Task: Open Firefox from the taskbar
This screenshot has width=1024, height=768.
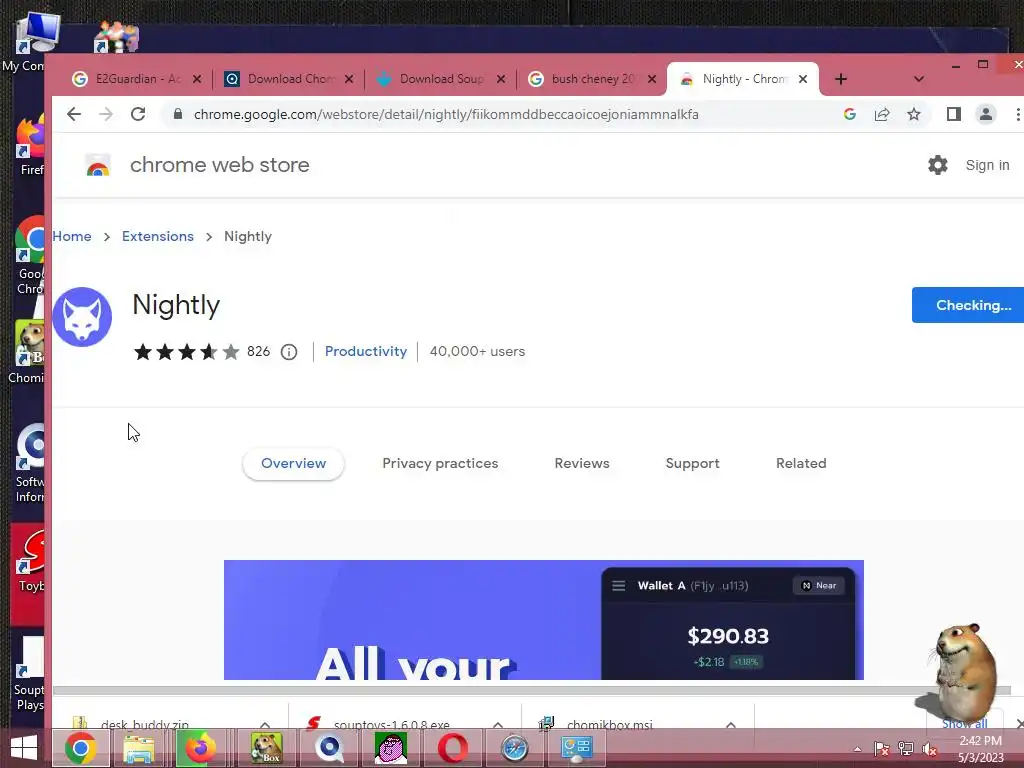Action: pyautogui.click(x=200, y=748)
